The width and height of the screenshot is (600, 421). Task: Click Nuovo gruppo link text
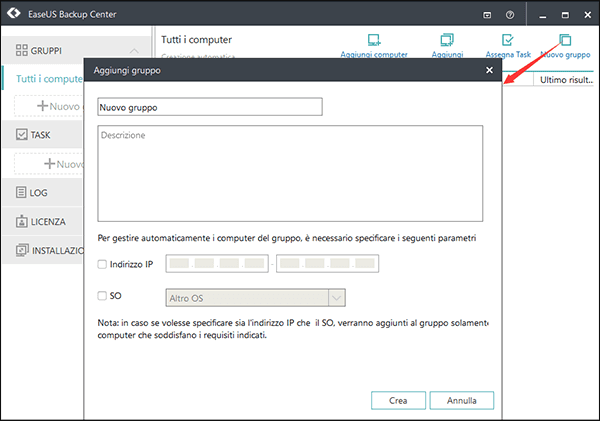[x=566, y=54]
